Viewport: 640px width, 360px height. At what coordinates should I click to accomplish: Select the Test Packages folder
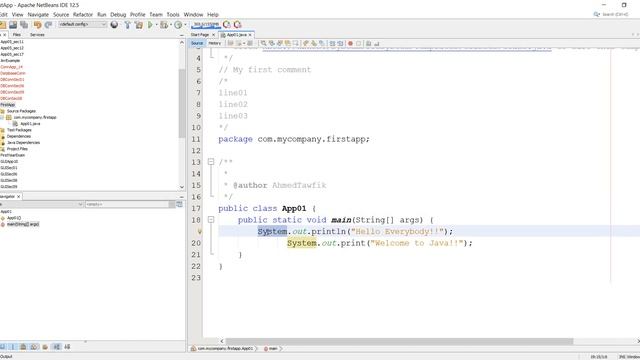click(x=19, y=130)
